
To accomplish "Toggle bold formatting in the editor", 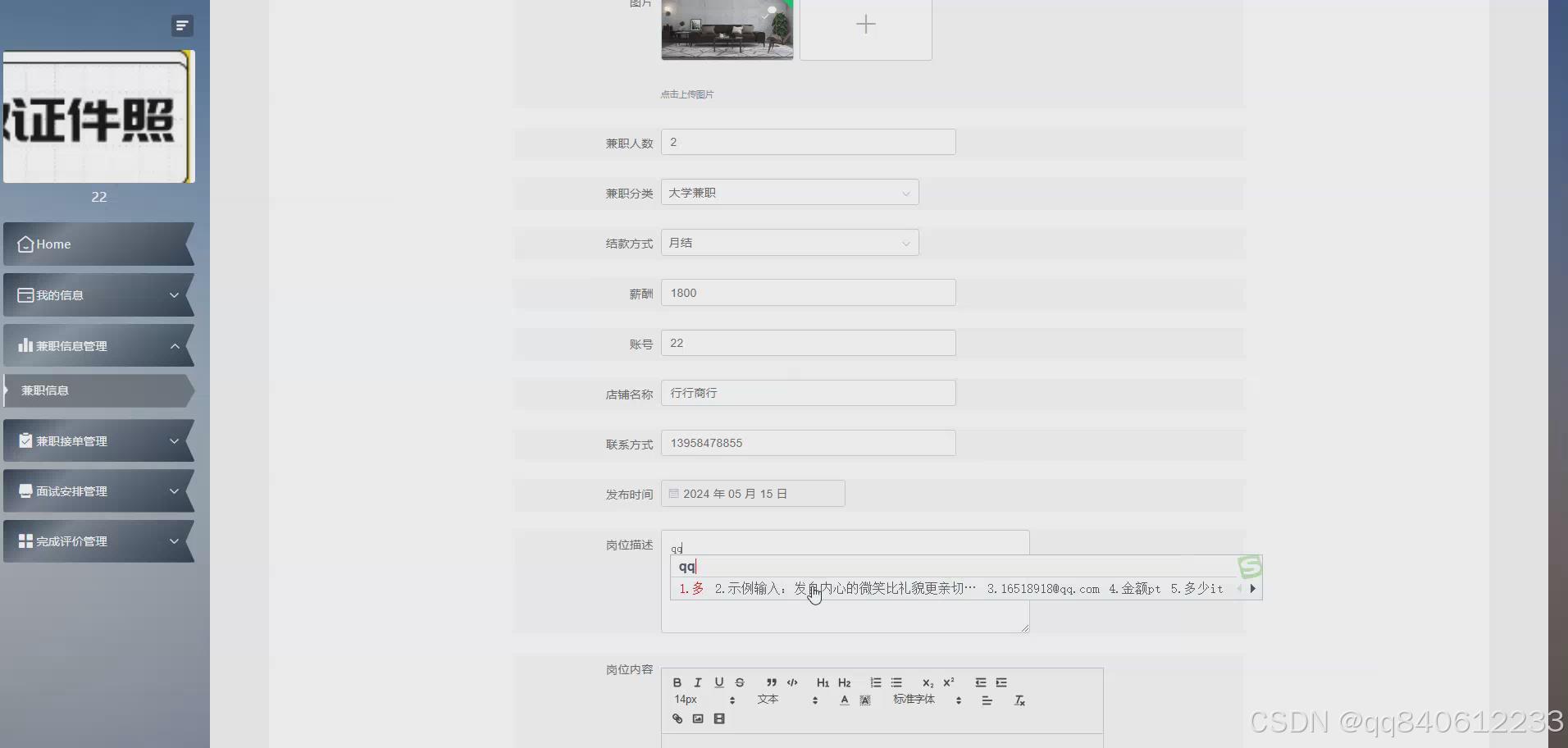I will point(677,682).
